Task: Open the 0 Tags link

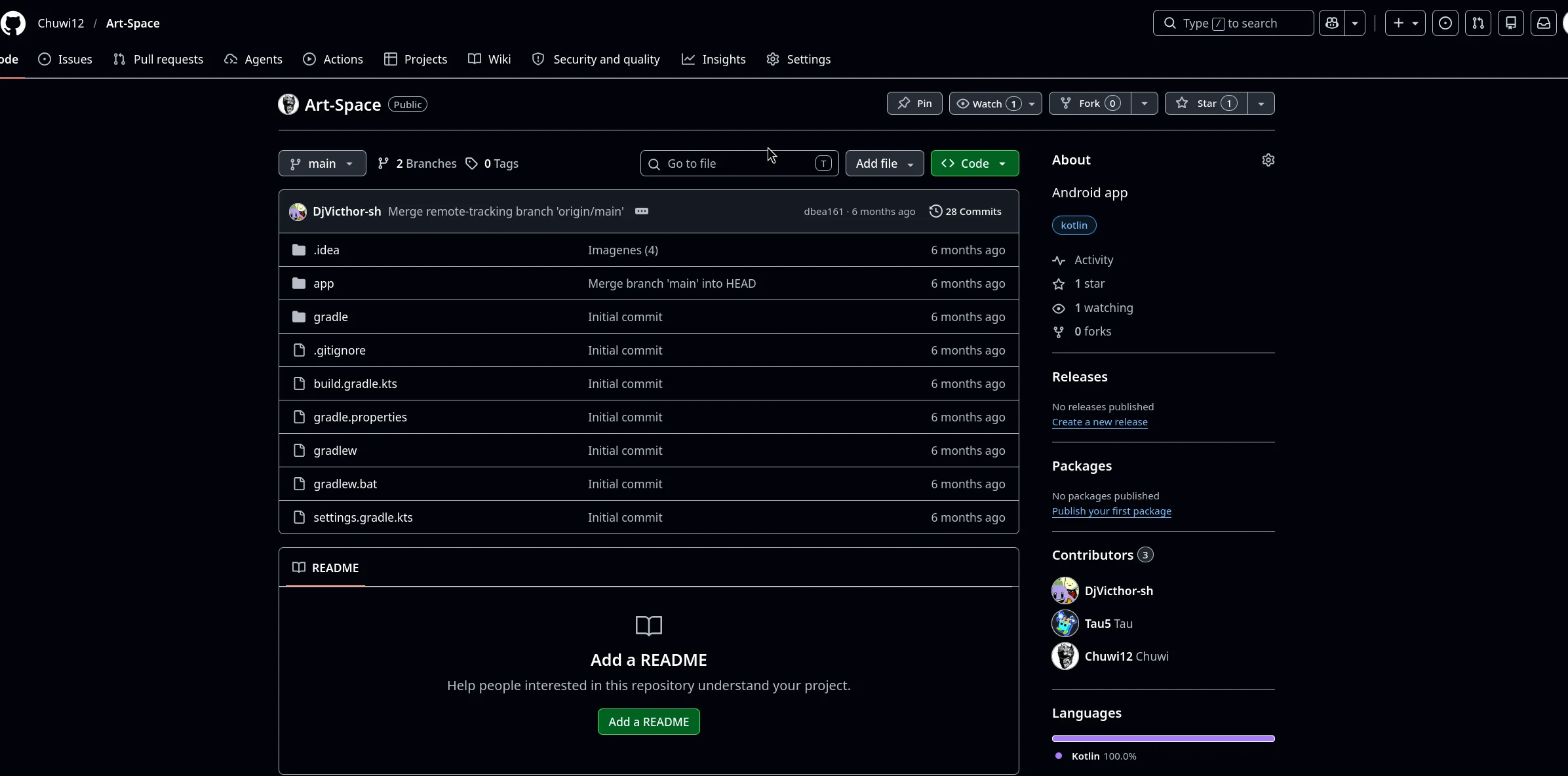Action: coord(492,163)
